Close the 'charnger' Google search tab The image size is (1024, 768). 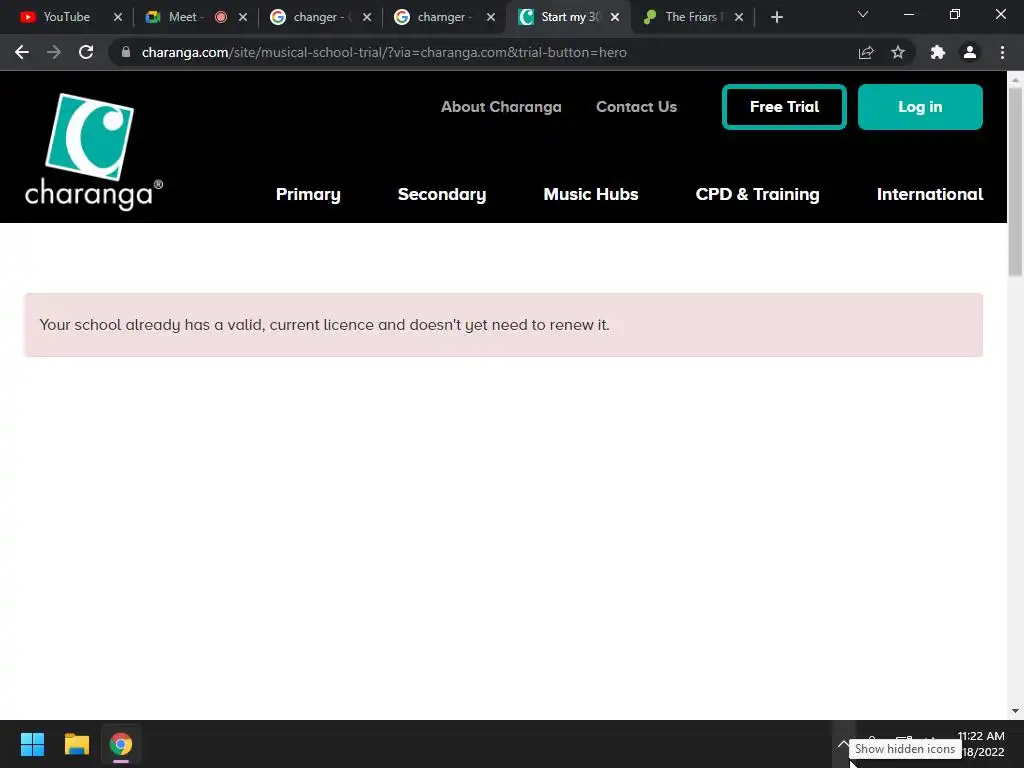coord(491,18)
